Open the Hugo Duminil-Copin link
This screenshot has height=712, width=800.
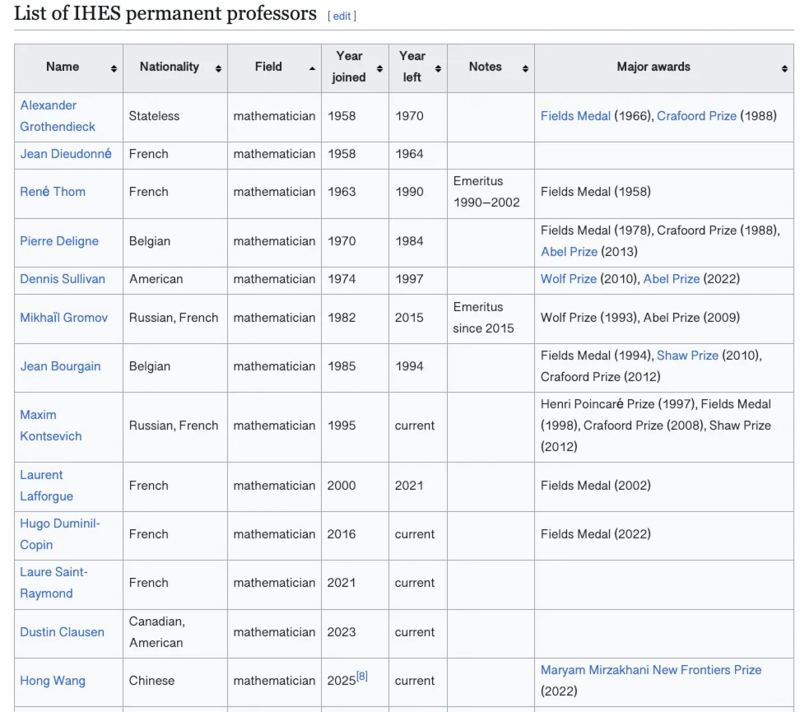(x=60, y=534)
